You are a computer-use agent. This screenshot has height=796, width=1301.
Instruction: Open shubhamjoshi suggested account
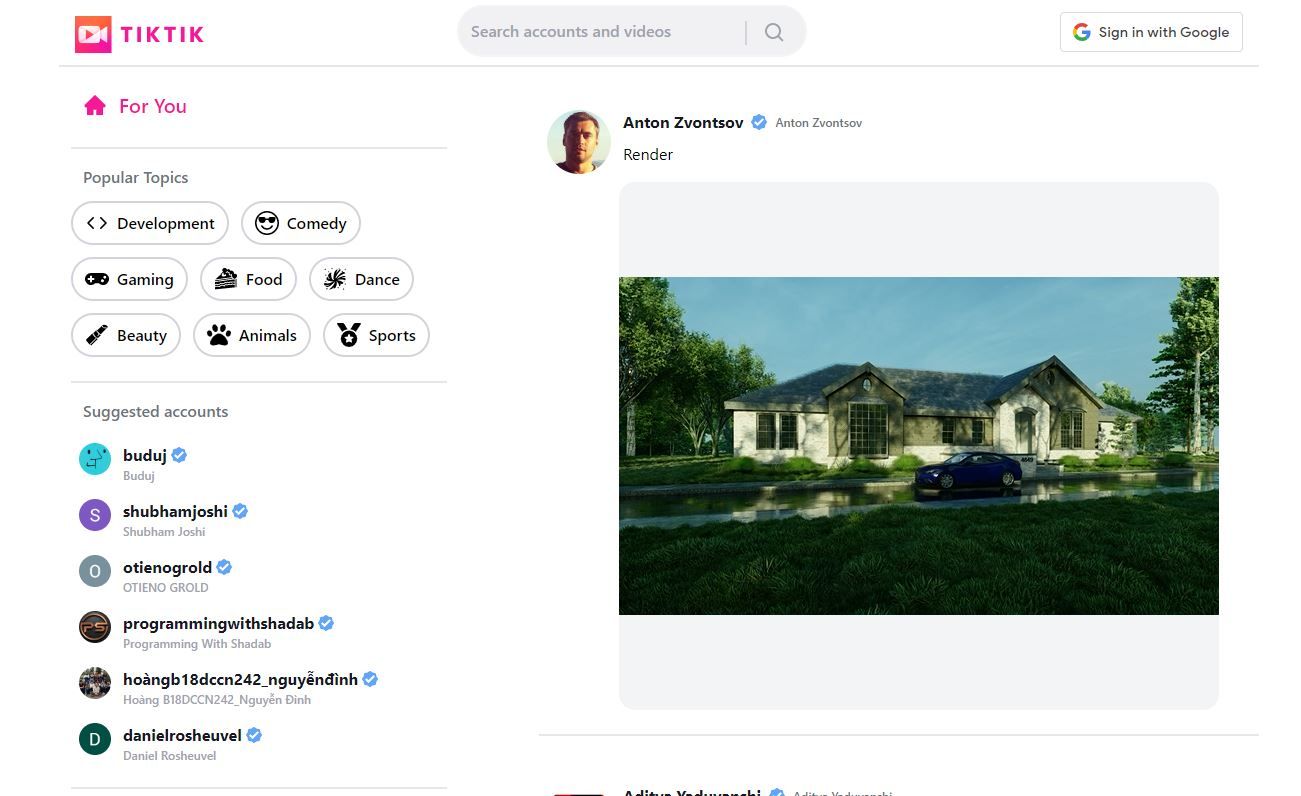pos(163,520)
